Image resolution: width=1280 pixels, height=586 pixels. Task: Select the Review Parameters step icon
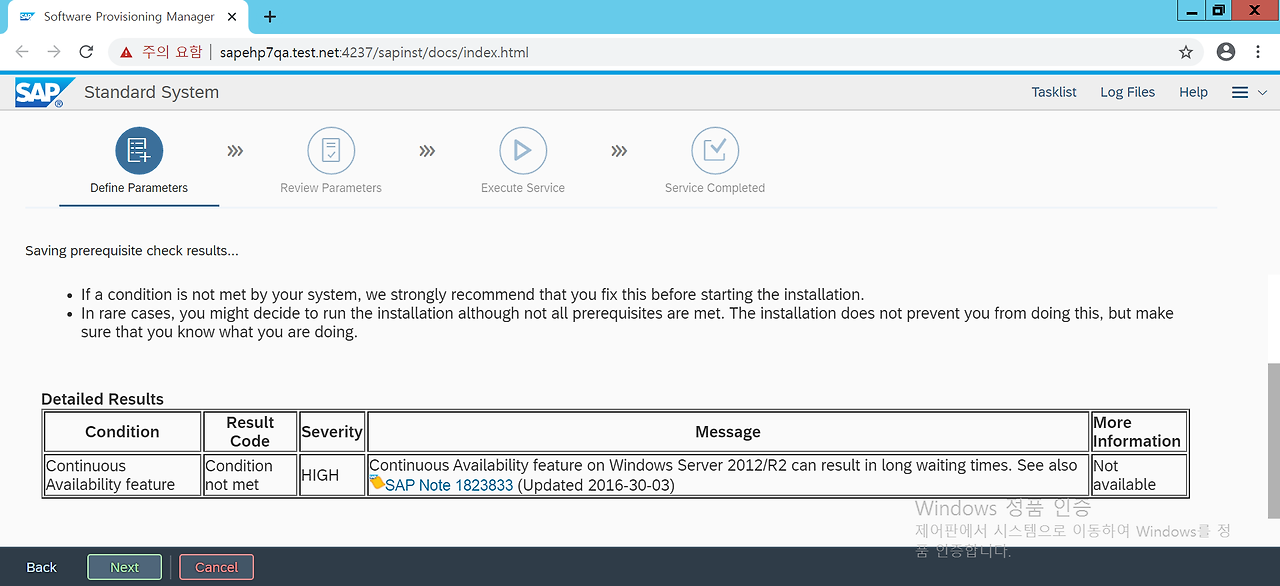(331, 151)
